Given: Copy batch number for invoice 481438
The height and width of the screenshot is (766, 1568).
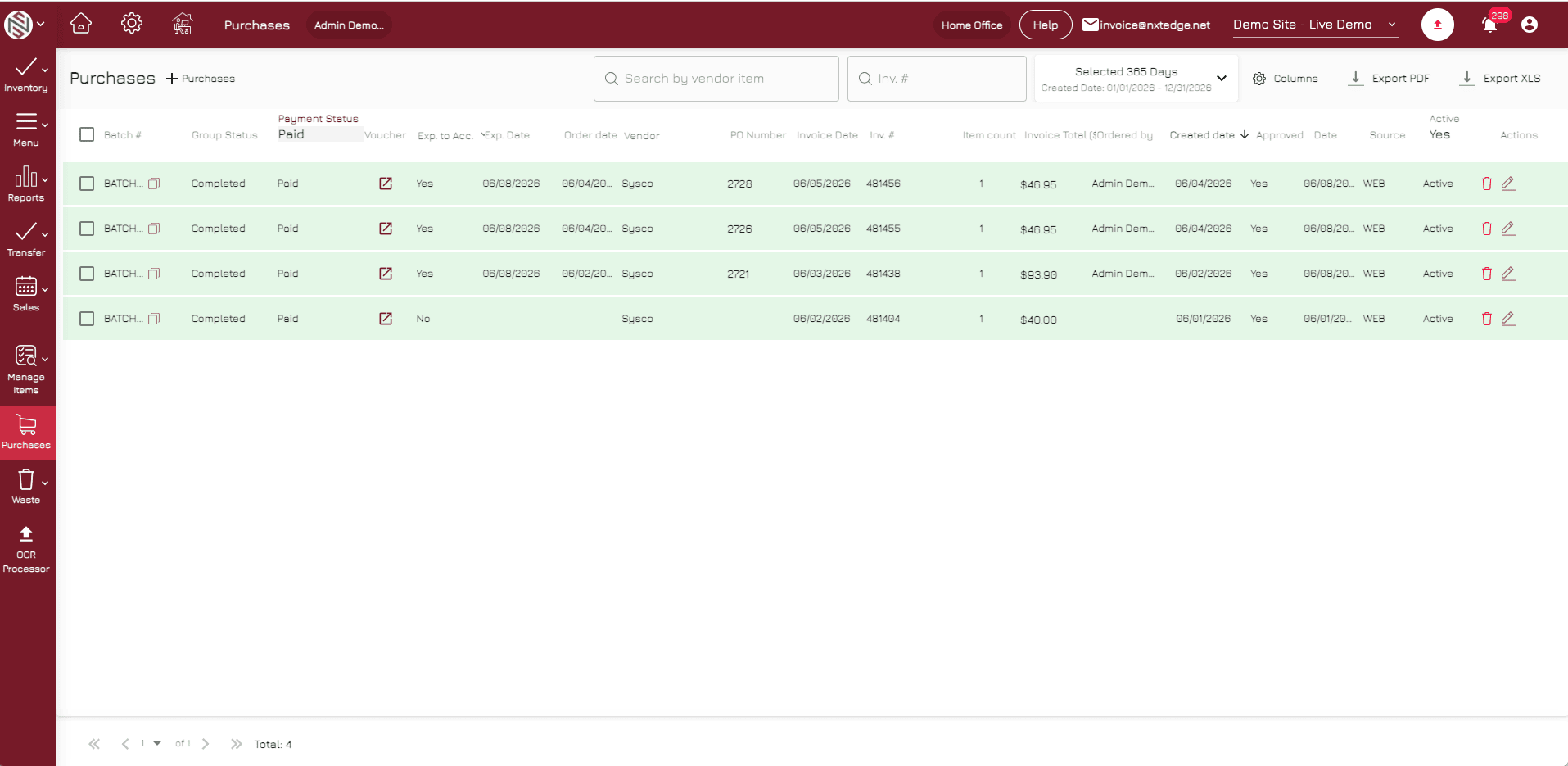Looking at the screenshot, I should coord(154,274).
